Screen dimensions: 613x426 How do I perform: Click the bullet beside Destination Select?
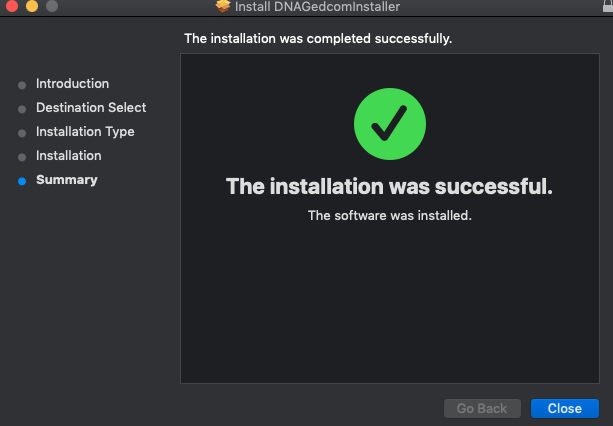click(22, 109)
